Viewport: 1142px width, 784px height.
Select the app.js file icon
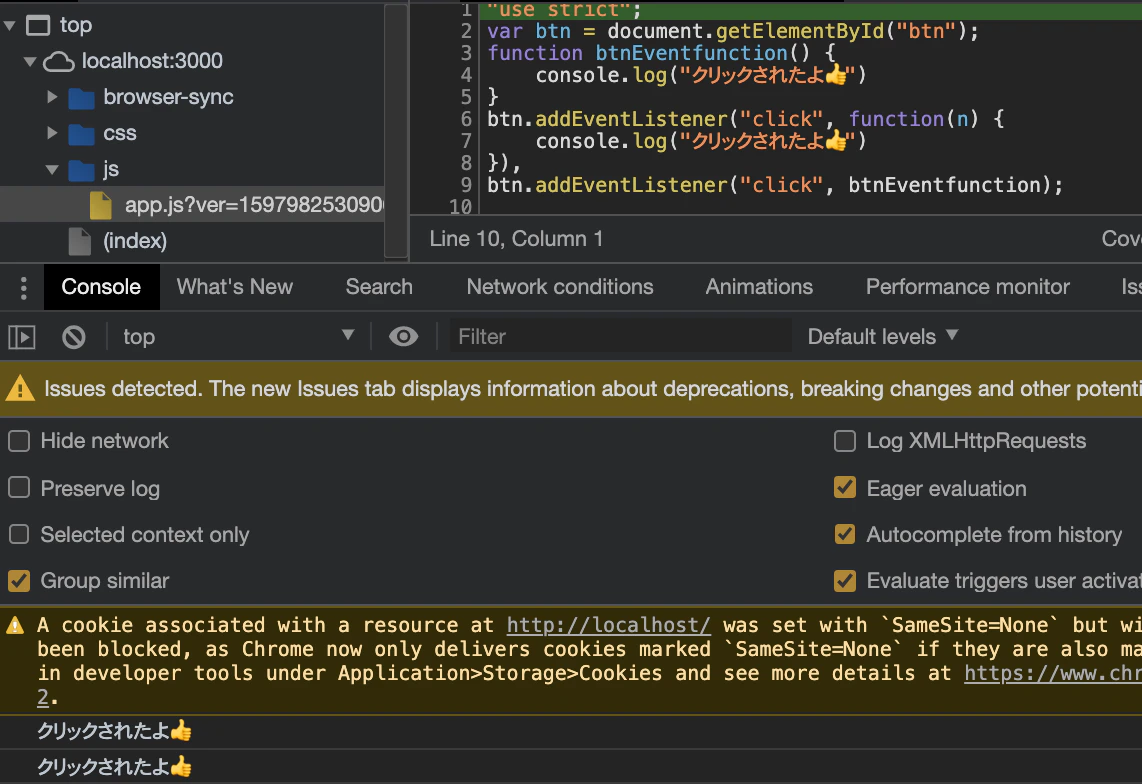coord(101,205)
